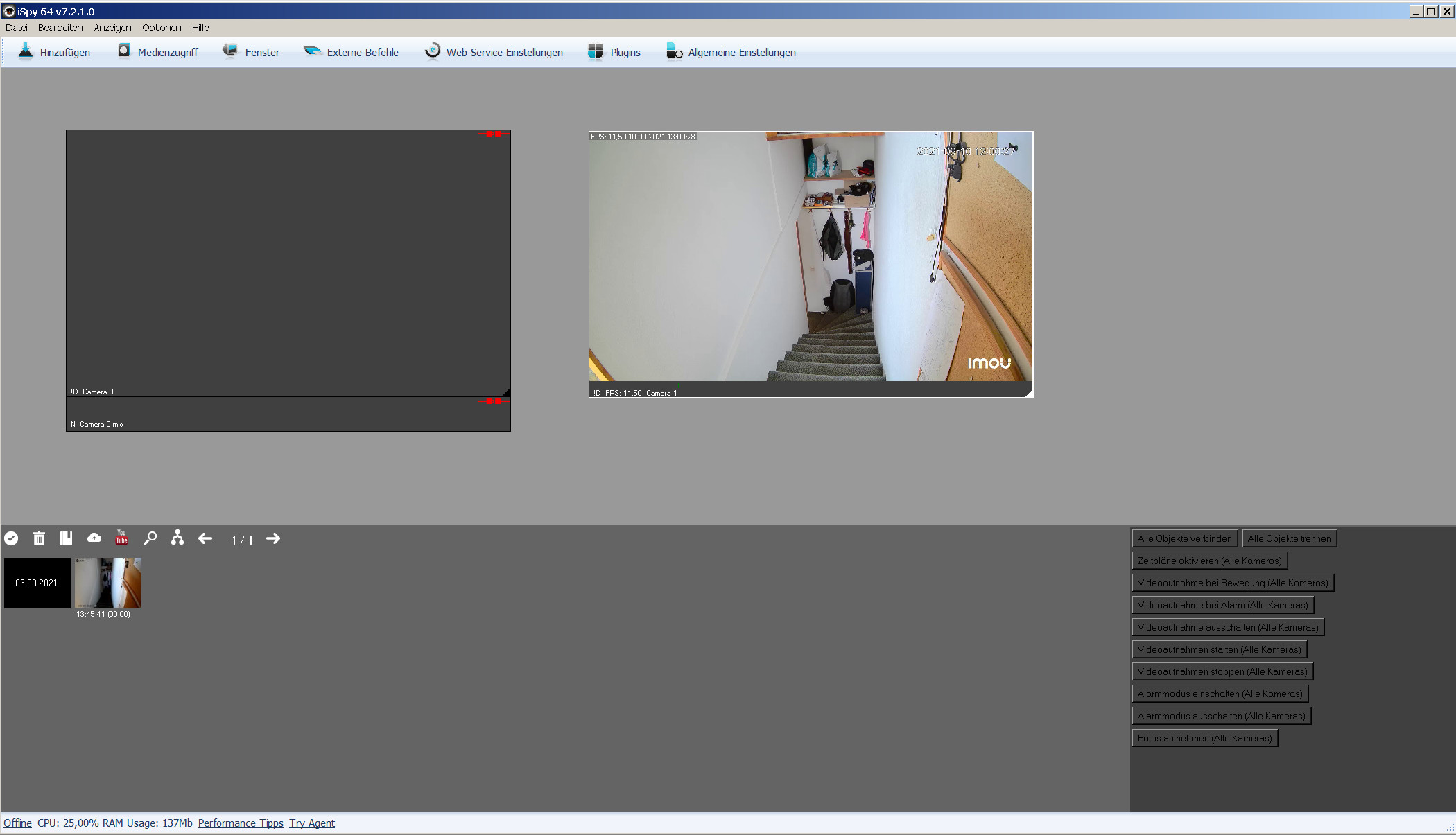1456x835 pixels.
Task: Click Alle Objekte verbinden button
Action: click(1184, 538)
